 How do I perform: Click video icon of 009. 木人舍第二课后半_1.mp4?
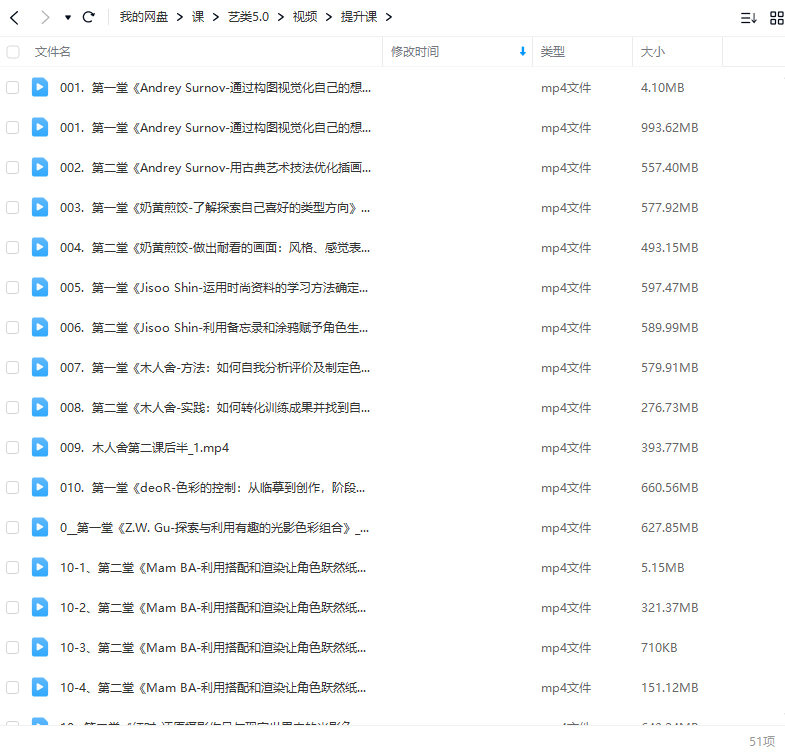pyautogui.click(x=39, y=447)
